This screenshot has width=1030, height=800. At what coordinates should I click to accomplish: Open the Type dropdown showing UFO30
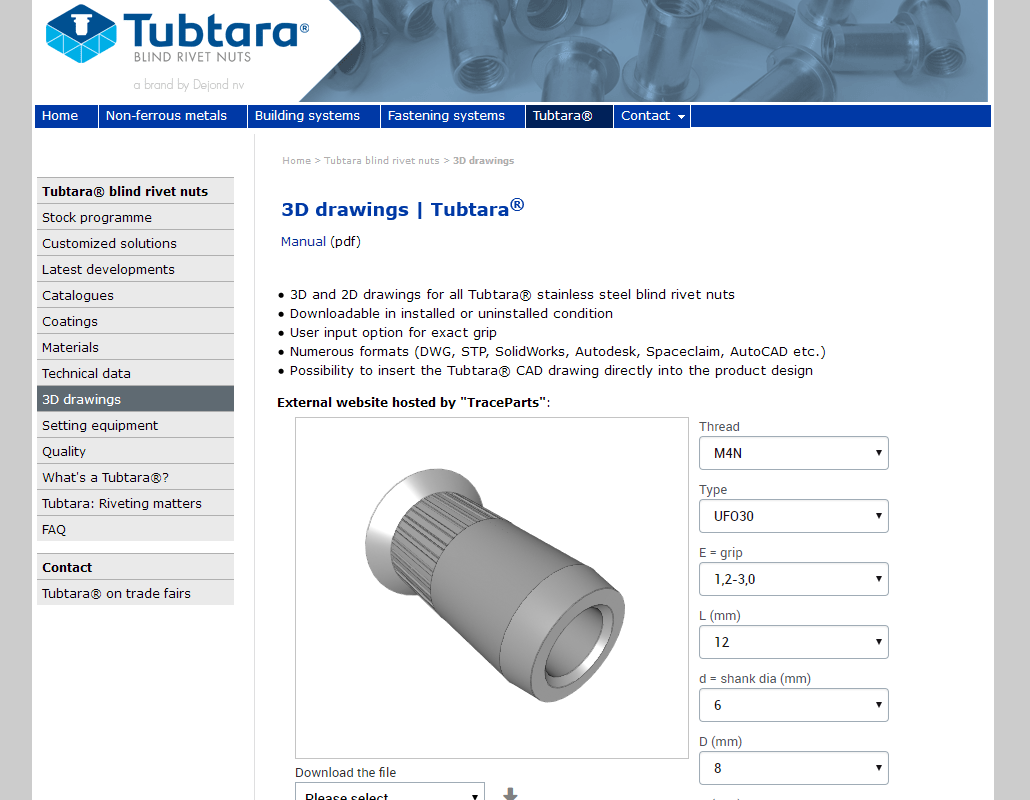pos(793,516)
